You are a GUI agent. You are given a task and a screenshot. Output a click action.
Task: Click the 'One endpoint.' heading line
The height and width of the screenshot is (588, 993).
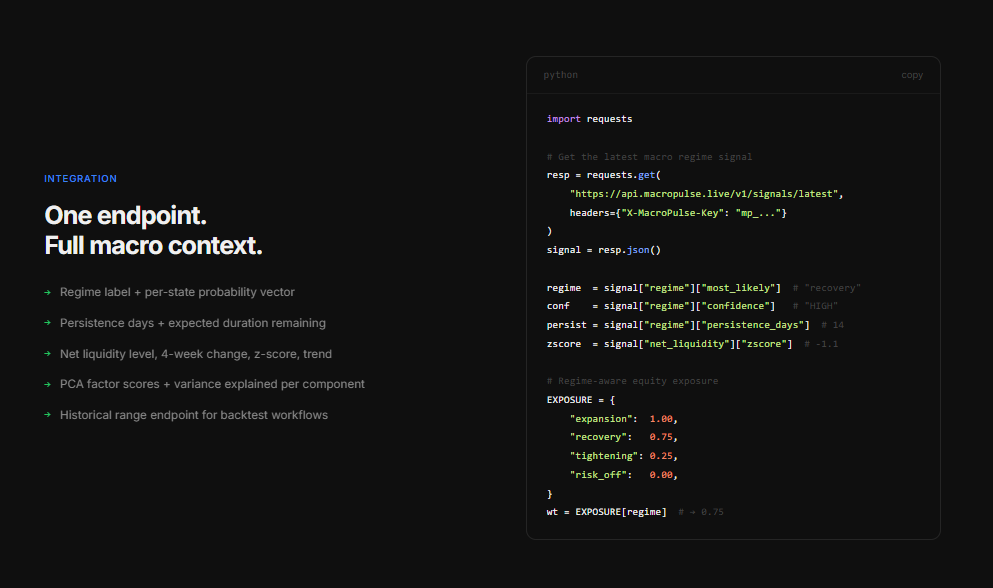coord(125,216)
